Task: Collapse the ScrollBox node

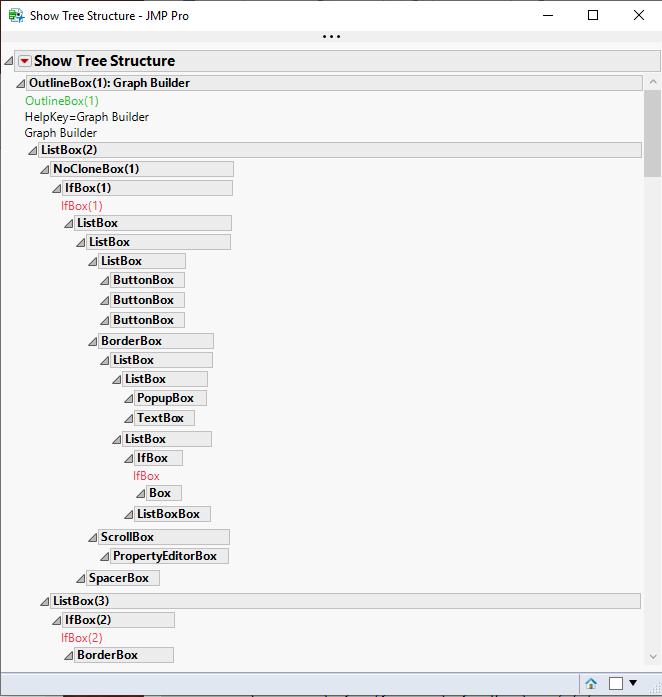Action: [92, 537]
